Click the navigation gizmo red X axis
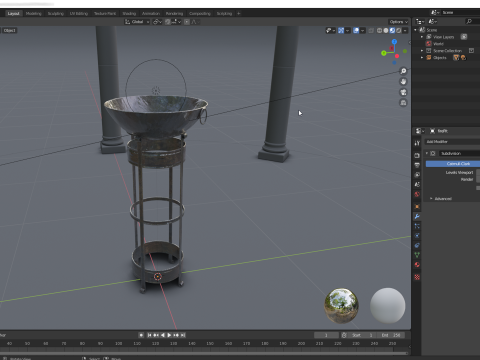The width and height of the screenshot is (480, 360). (397, 56)
